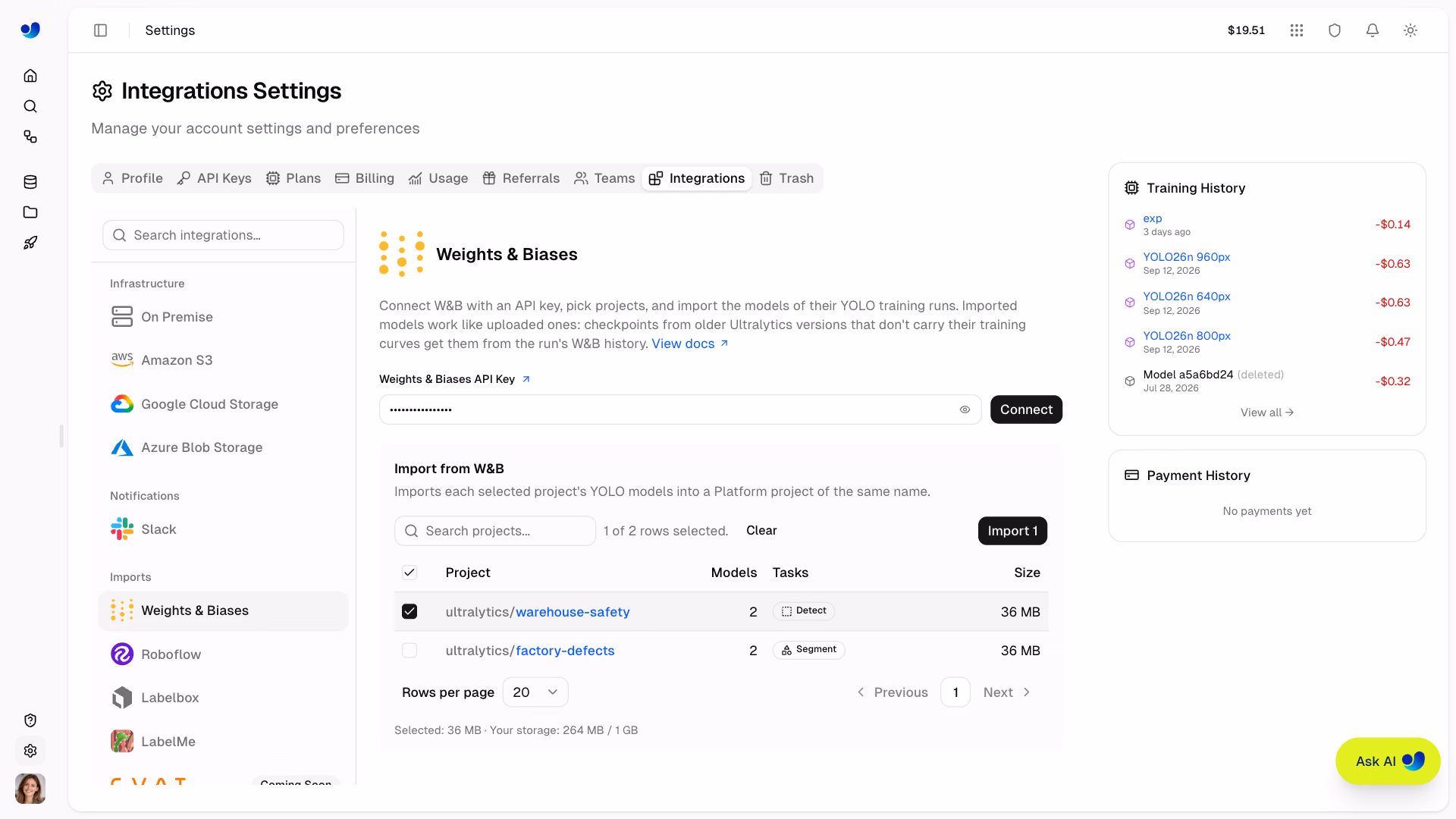Image resolution: width=1456 pixels, height=819 pixels.
Task: Check the factory-defects project row
Action: 409,650
